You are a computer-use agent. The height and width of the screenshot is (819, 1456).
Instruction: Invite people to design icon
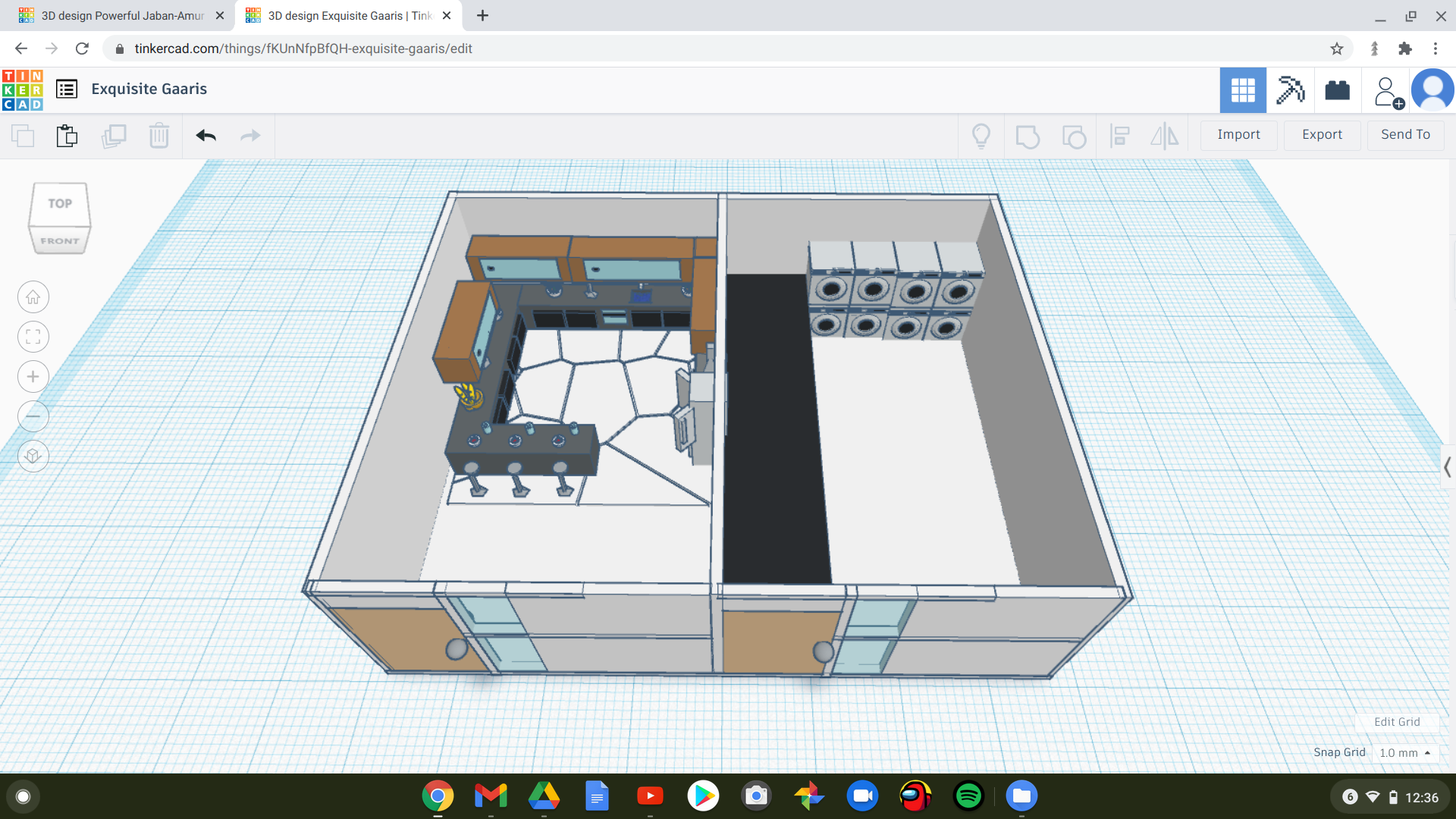tap(1389, 92)
